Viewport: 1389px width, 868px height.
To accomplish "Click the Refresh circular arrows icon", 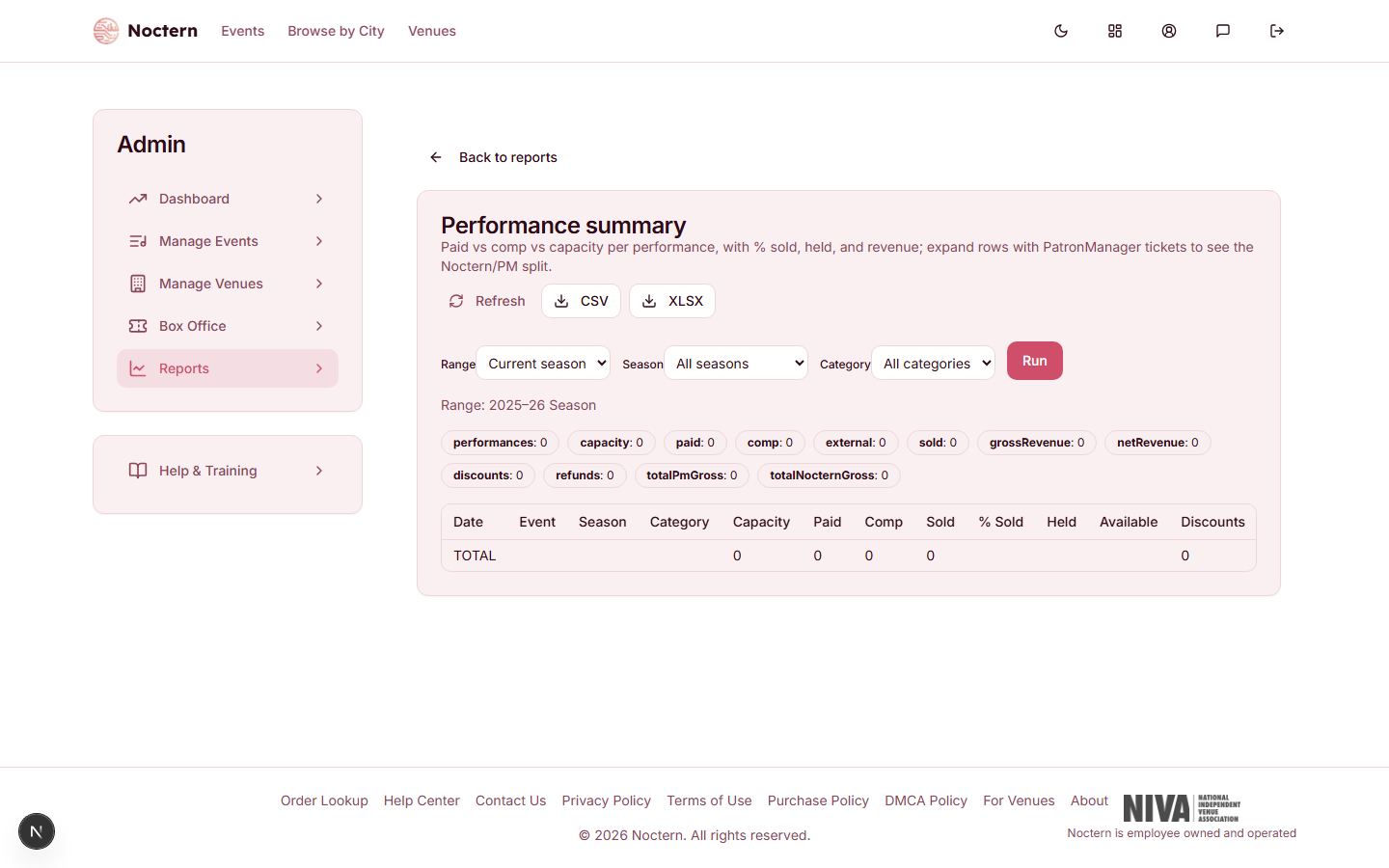I will (x=456, y=301).
